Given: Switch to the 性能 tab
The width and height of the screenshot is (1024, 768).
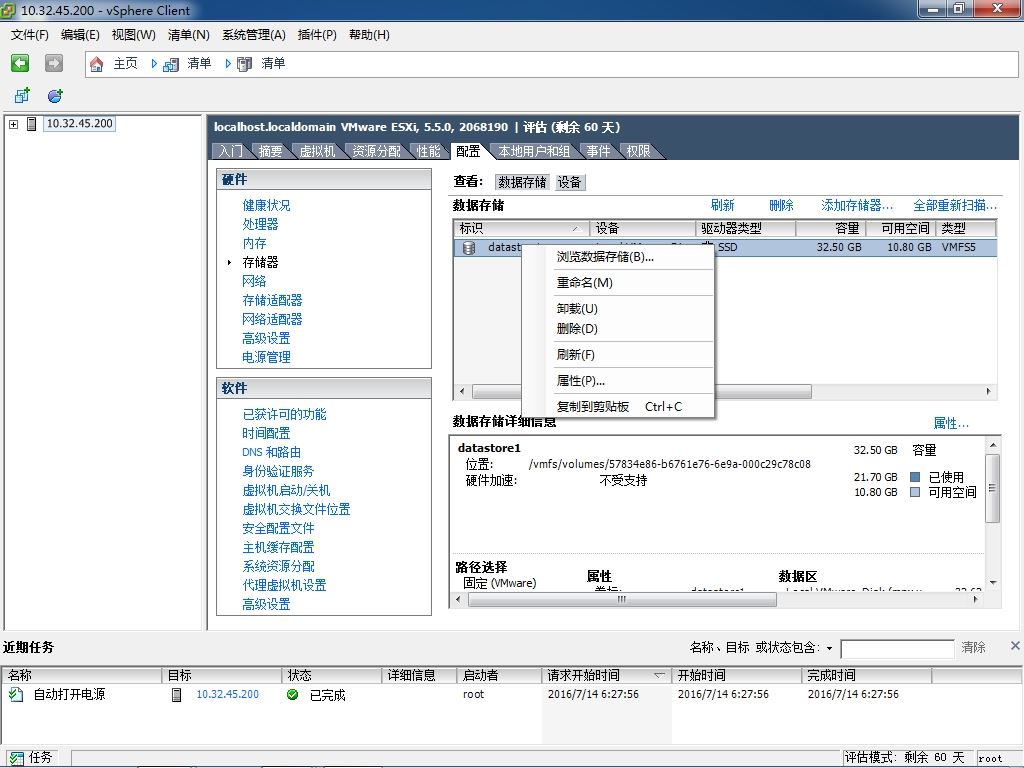Looking at the screenshot, I should point(428,151).
